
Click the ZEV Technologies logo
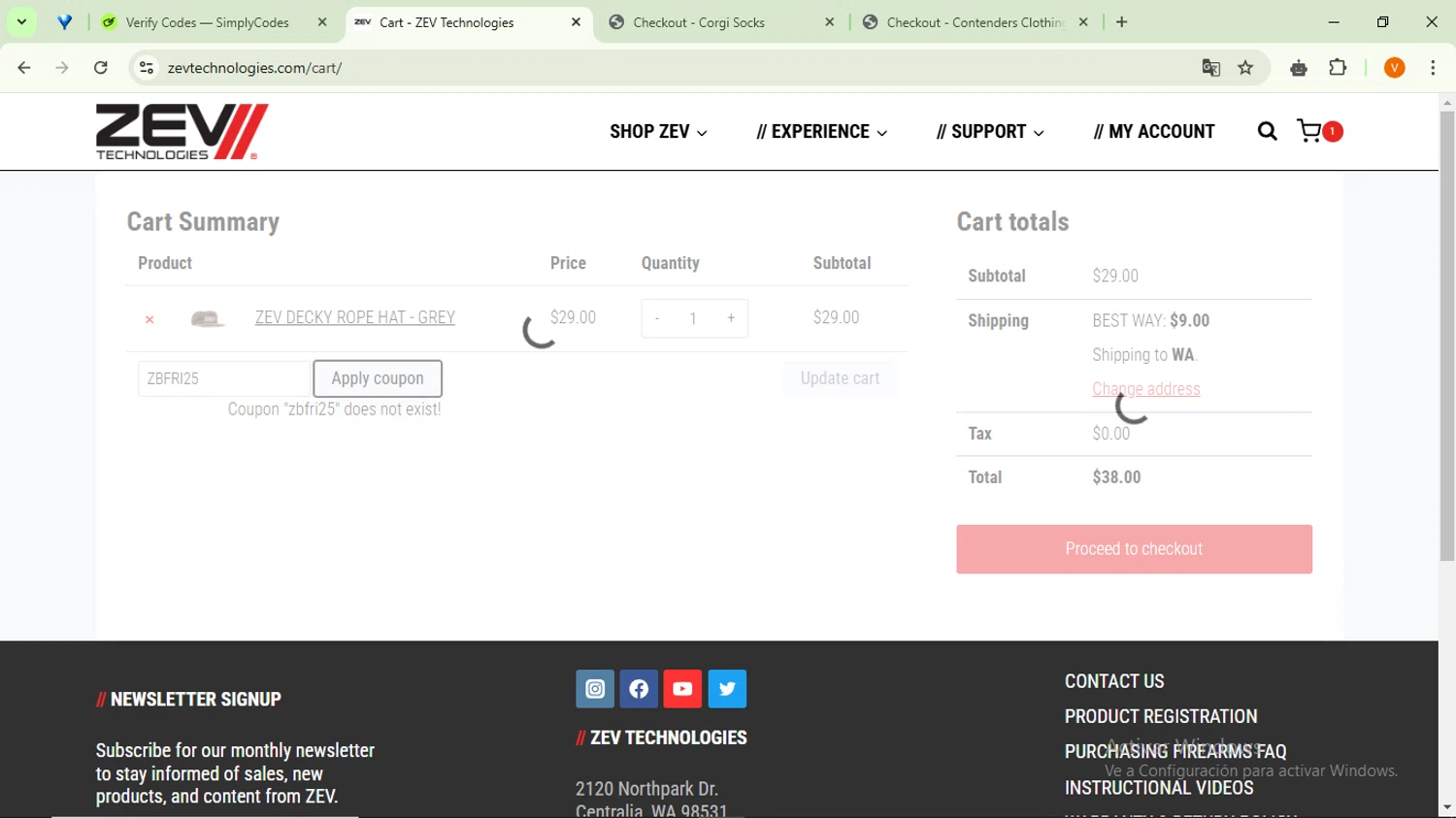point(182,131)
